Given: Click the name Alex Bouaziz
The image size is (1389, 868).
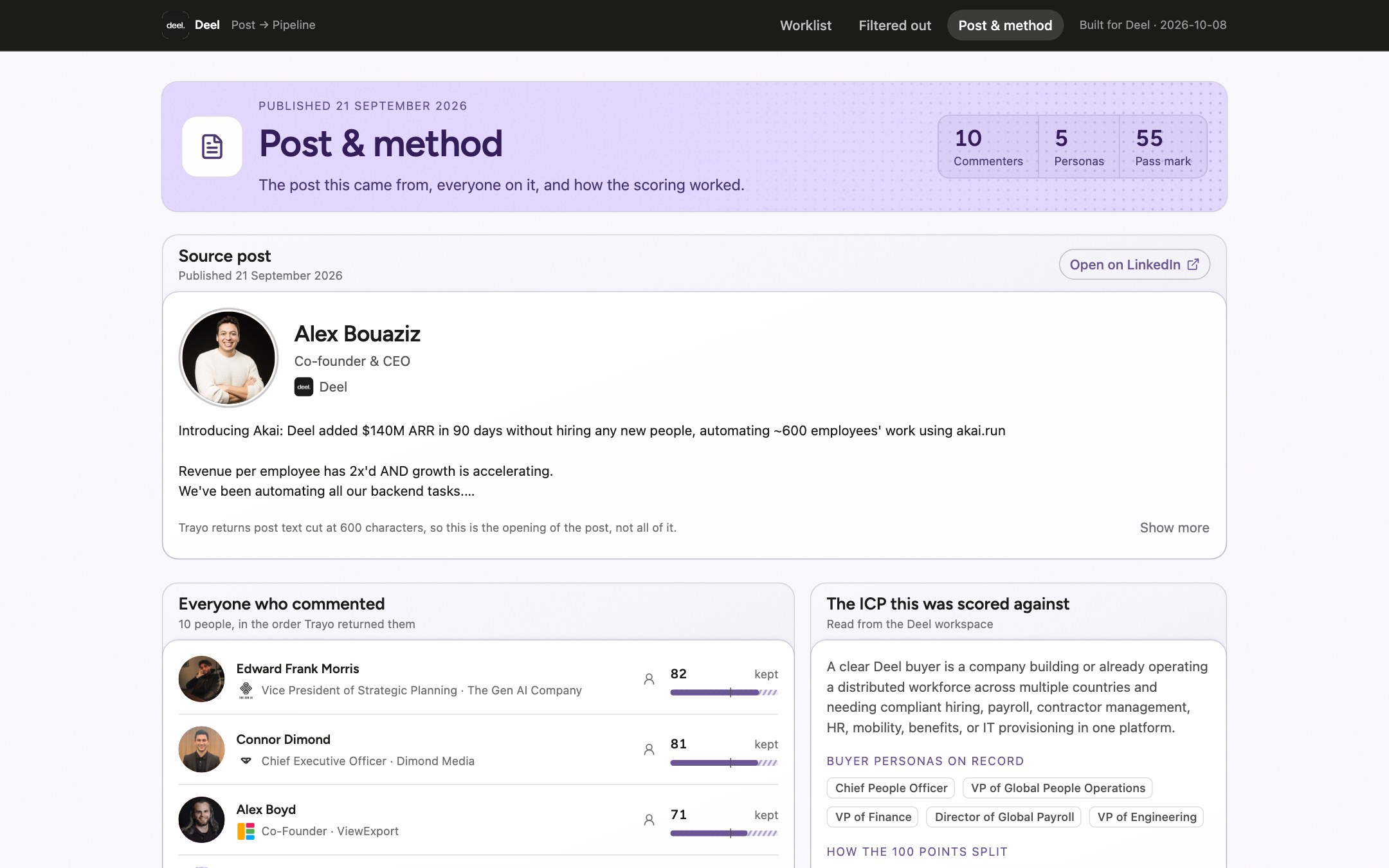Looking at the screenshot, I should click(x=357, y=334).
